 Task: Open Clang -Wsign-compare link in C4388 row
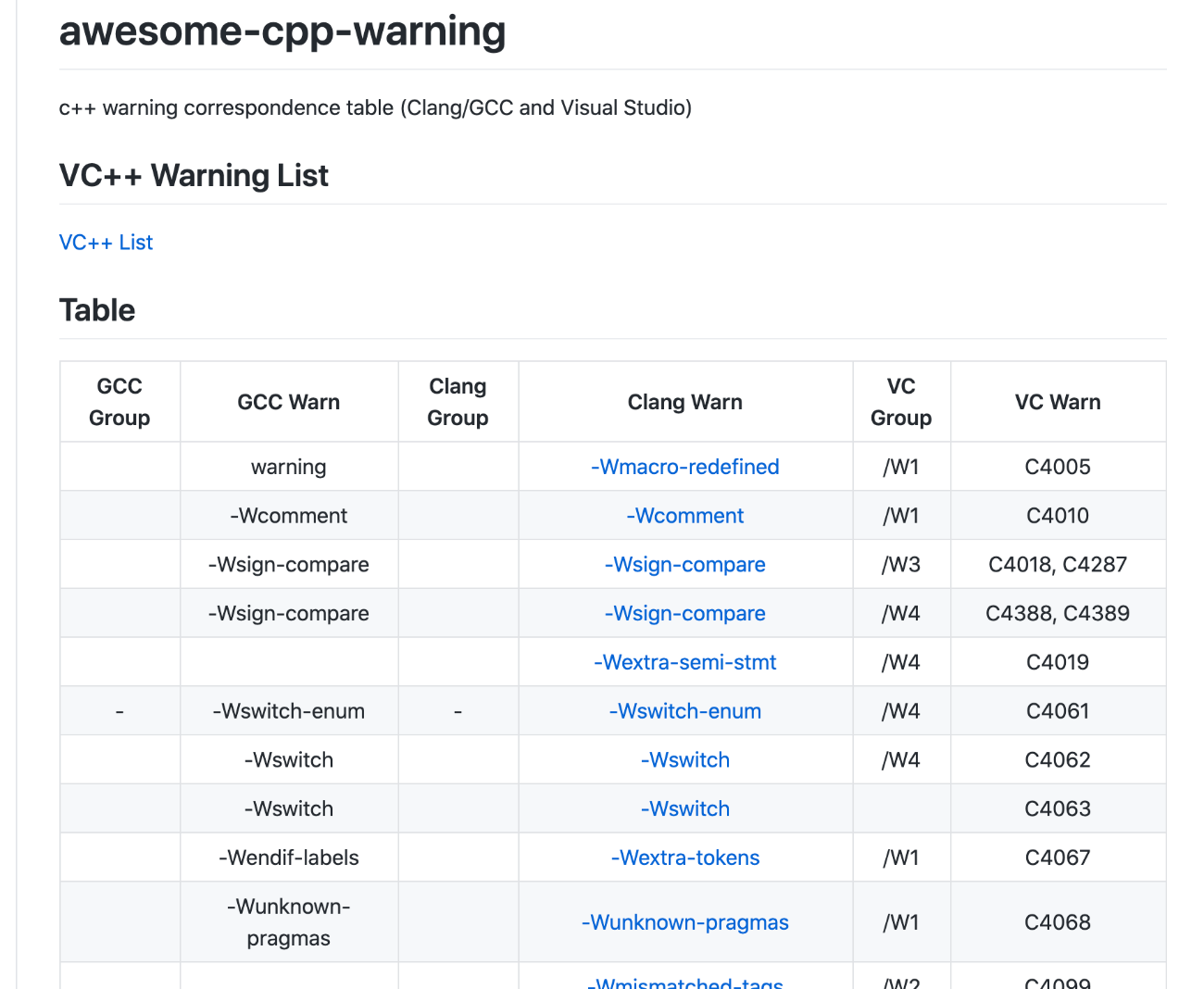click(685, 613)
